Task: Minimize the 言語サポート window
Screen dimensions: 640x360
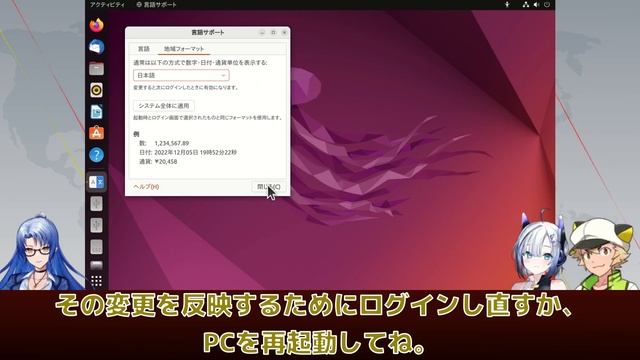Action: (262, 32)
